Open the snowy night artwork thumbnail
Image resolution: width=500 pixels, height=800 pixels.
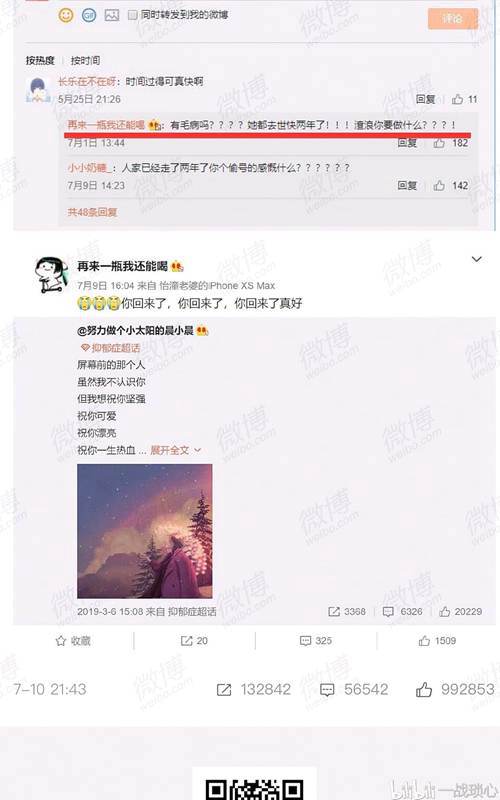pyautogui.click(x=144, y=531)
